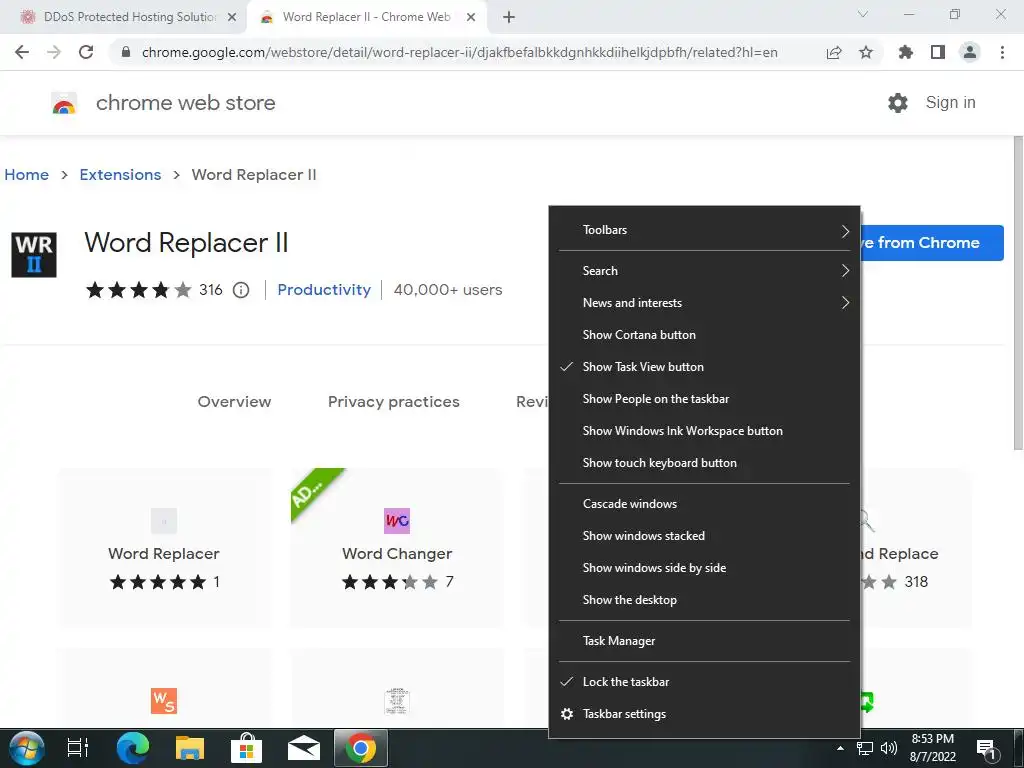Close the DDoS Protected Hosting tab
Screen dimensions: 1024x768
click(x=232, y=17)
